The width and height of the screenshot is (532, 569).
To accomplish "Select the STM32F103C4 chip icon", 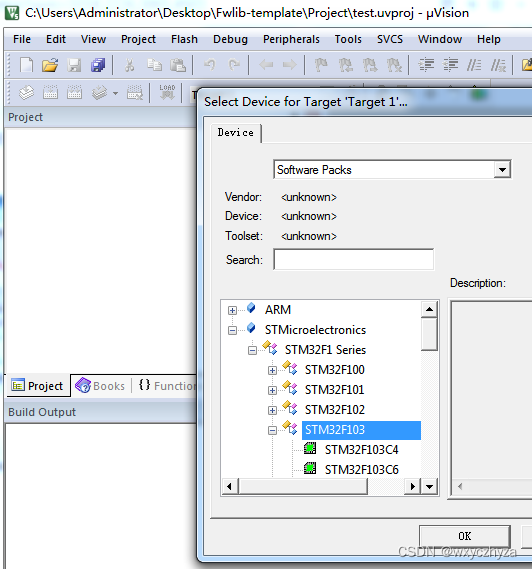I will [310, 449].
